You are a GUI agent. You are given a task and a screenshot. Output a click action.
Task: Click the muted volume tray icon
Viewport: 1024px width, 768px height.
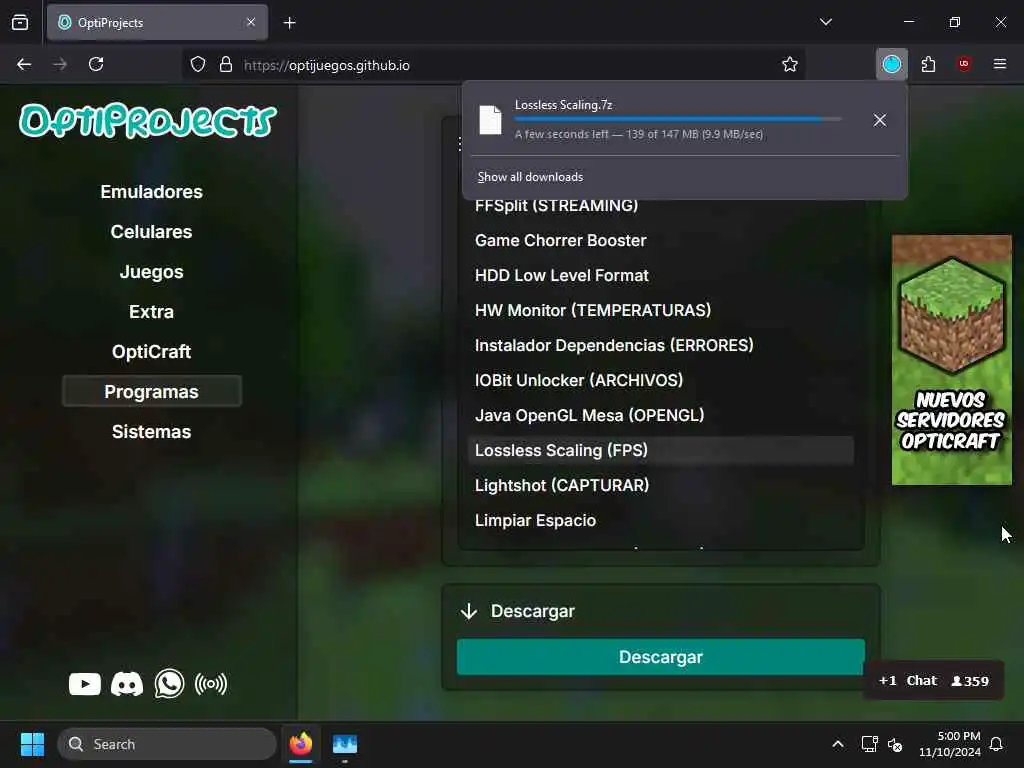[895, 744]
